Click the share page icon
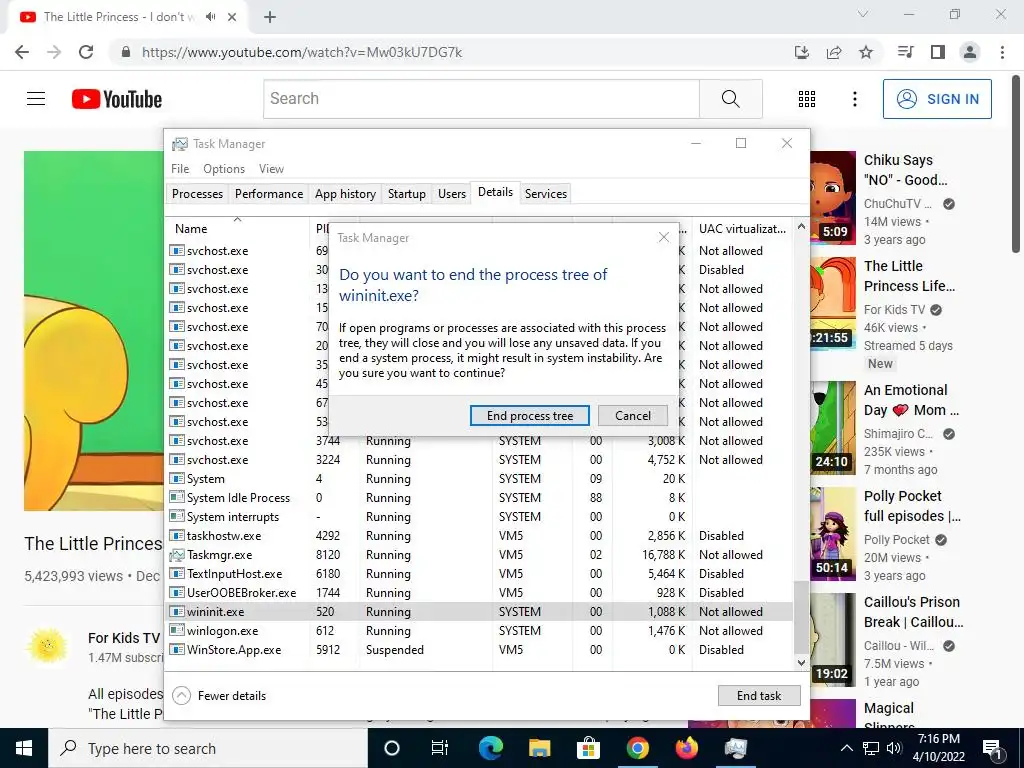Image resolution: width=1024 pixels, height=768 pixels. pos(834,52)
